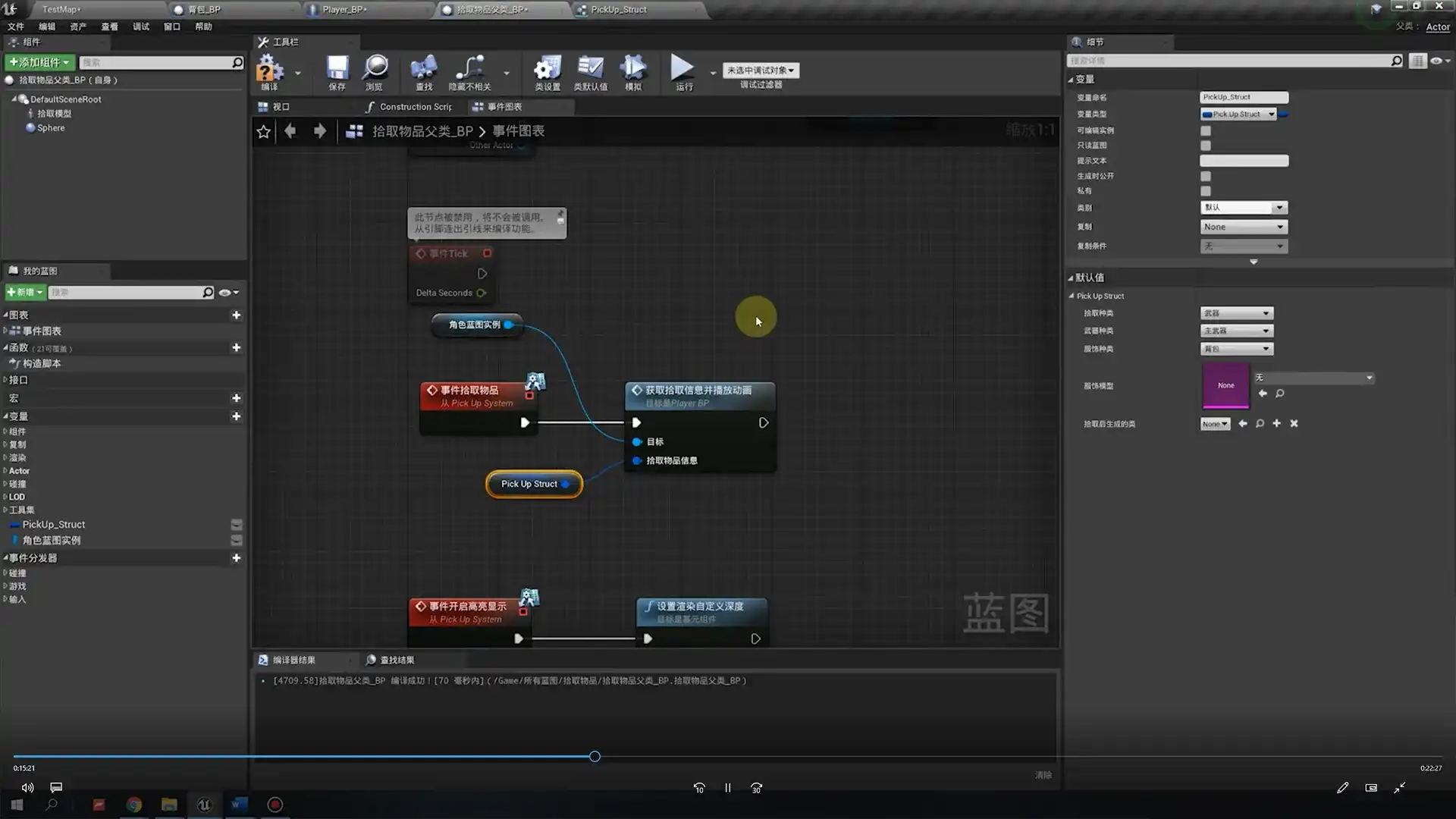Viewport: 1456px width, 819px height.
Task: Click the Browse magnifier toolbar icon
Action: (375, 69)
